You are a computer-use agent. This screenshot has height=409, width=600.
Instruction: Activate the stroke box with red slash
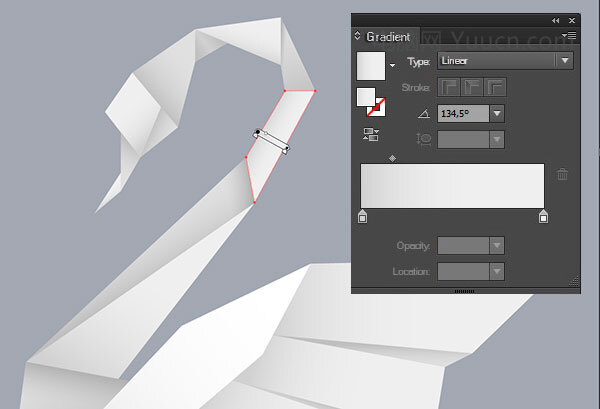[x=378, y=108]
